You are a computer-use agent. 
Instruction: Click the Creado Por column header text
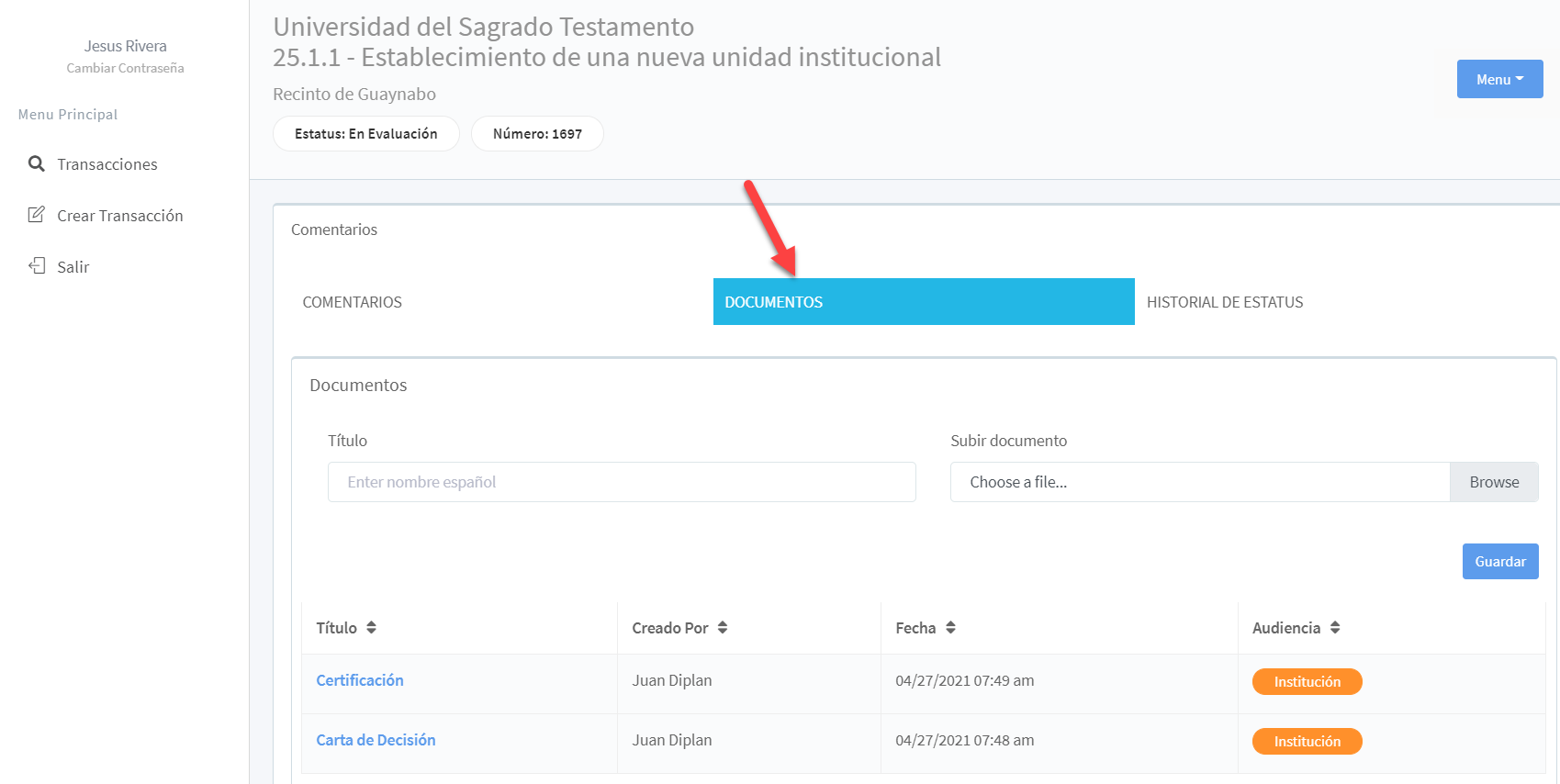click(670, 628)
